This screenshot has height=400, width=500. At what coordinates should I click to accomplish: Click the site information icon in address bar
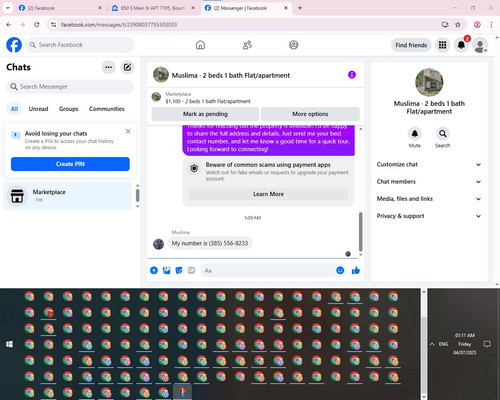[53, 25]
